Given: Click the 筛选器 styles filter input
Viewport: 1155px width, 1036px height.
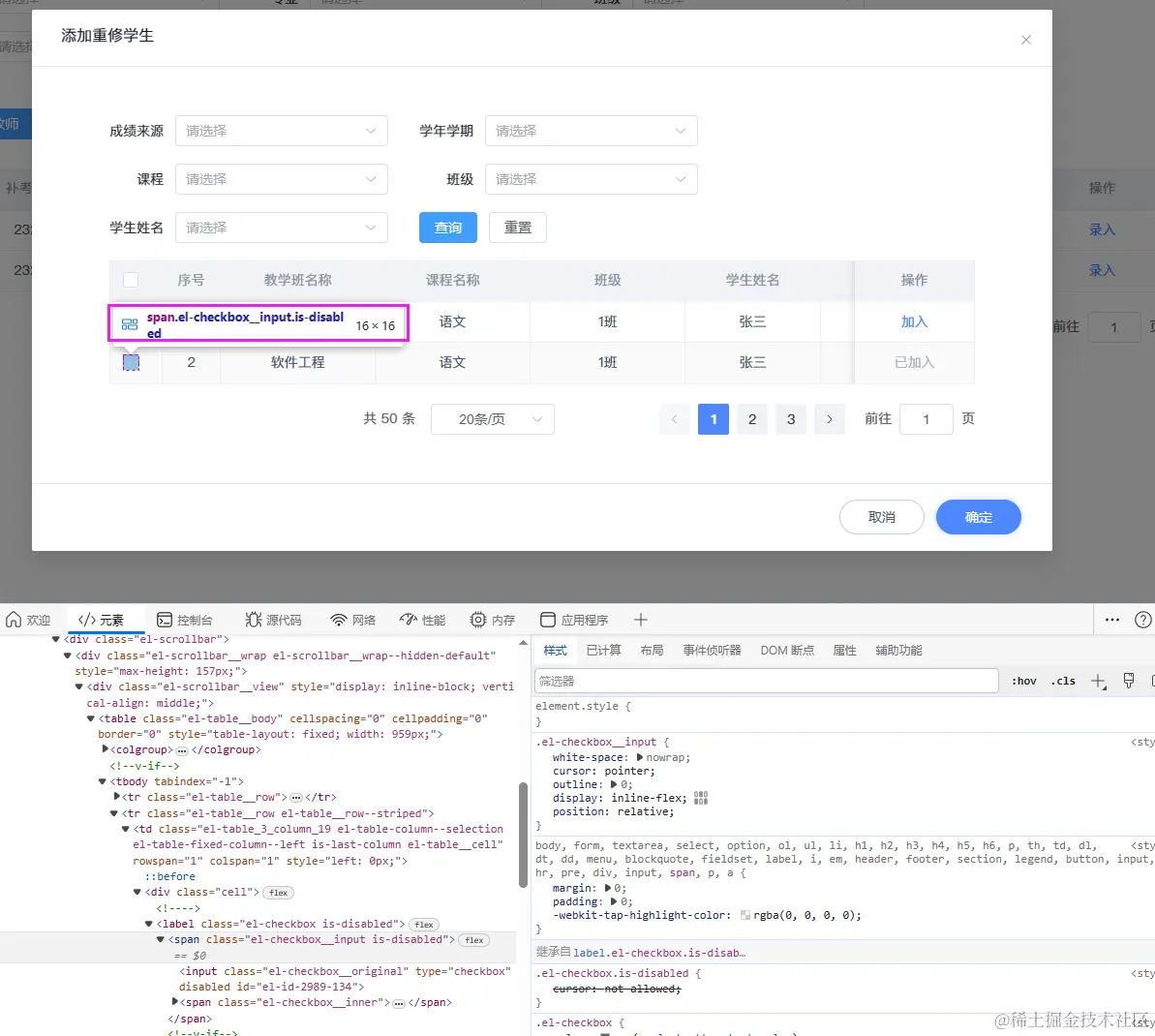Looking at the screenshot, I should (x=766, y=681).
